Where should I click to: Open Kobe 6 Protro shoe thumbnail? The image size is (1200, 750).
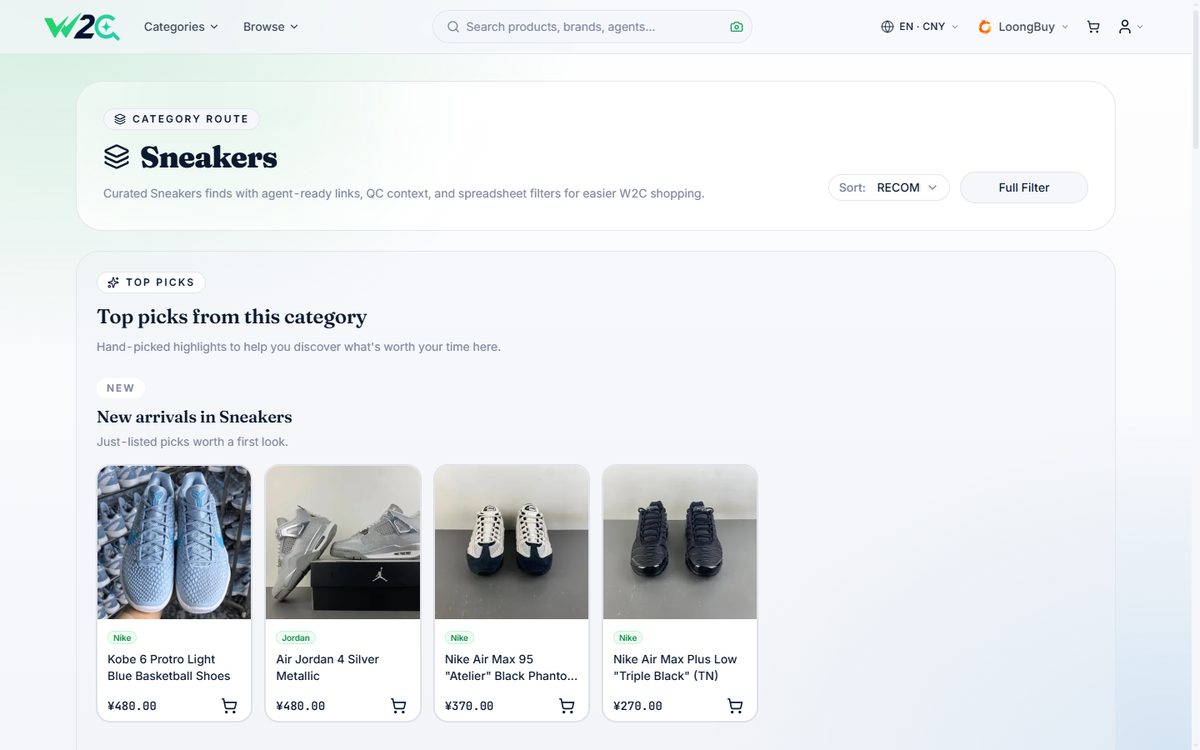pyautogui.click(x=174, y=542)
